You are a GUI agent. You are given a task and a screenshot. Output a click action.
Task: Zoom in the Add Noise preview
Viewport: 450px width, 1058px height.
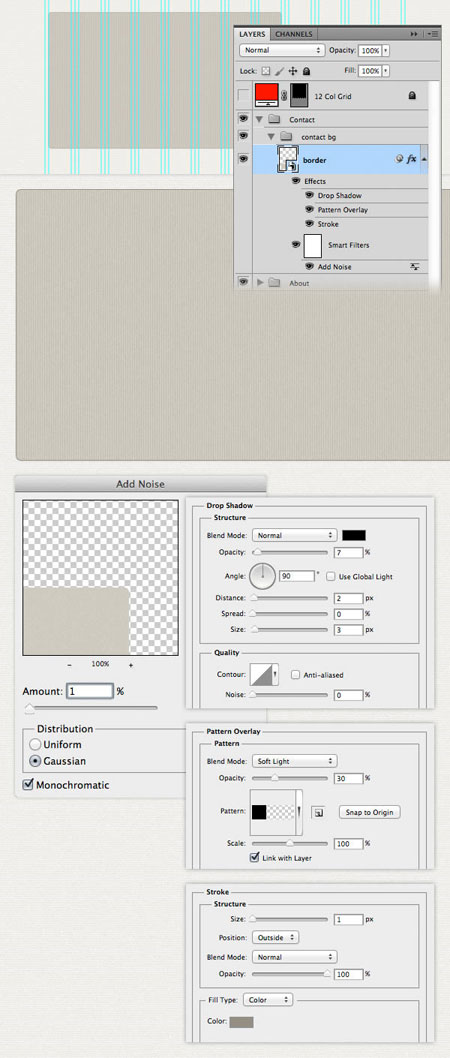click(x=131, y=665)
